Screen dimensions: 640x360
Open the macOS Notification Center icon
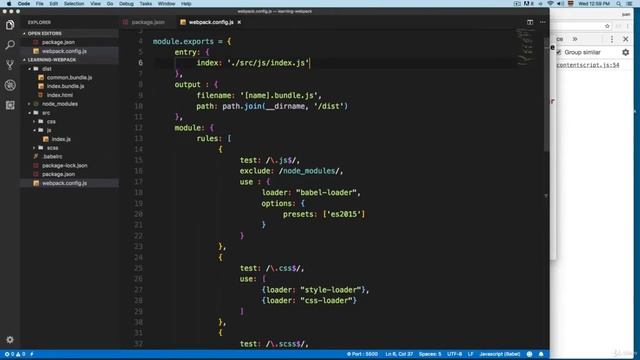(x=629, y=4)
